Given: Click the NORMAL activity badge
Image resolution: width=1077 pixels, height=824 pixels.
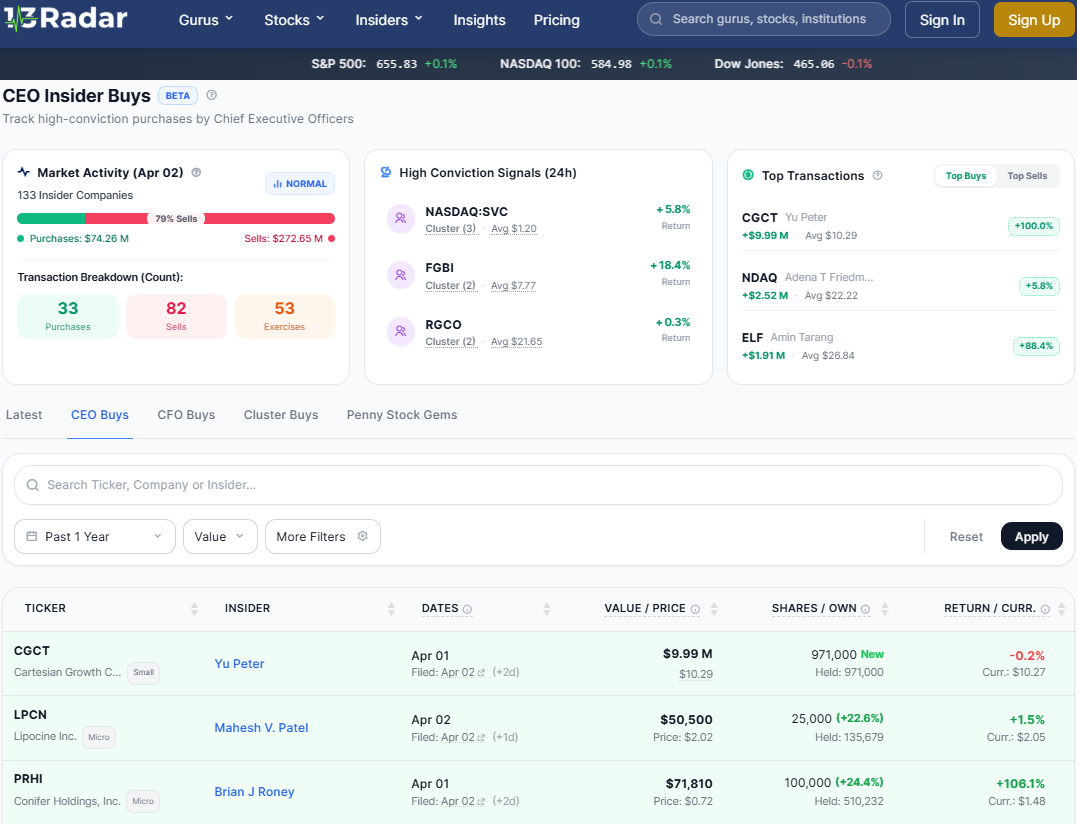Looking at the screenshot, I should [x=300, y=183].
